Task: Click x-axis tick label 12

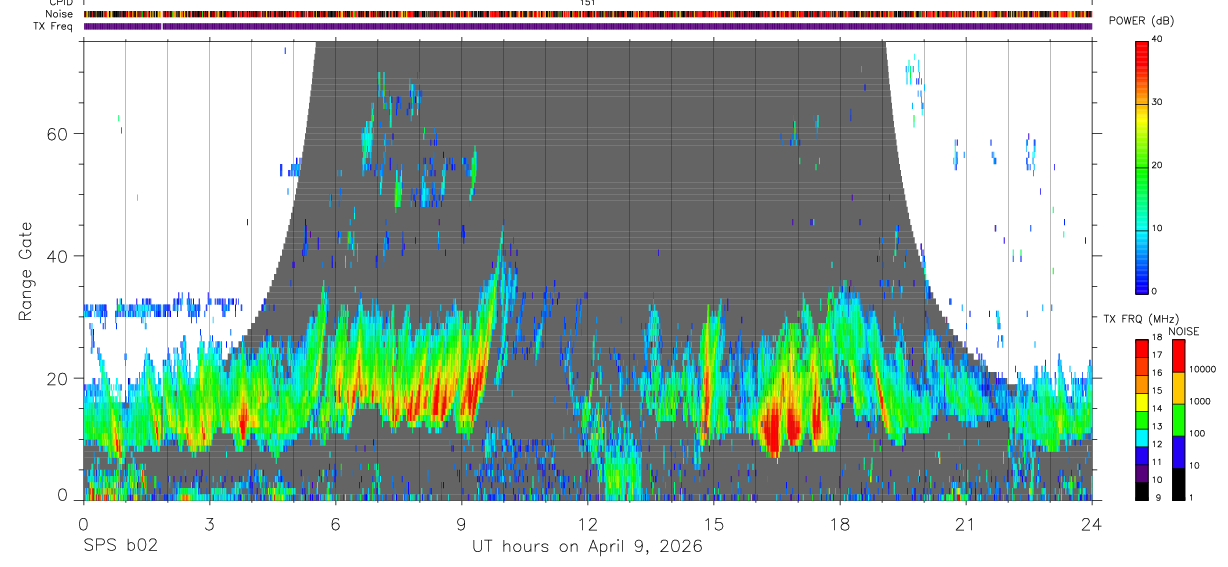Action: point(588,524)
